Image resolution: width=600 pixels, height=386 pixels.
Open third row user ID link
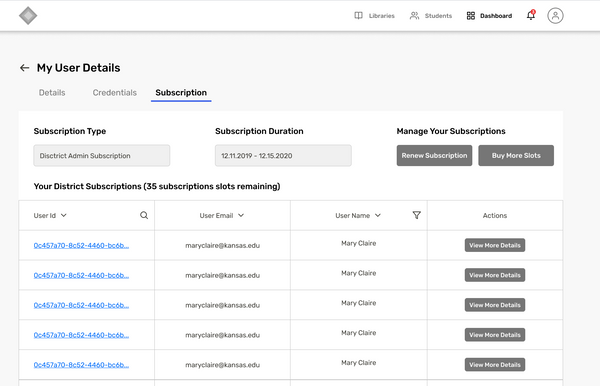point(81,305)
